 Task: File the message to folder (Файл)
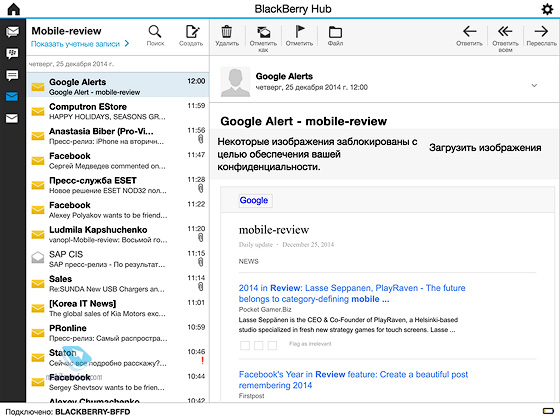point(335,35)
